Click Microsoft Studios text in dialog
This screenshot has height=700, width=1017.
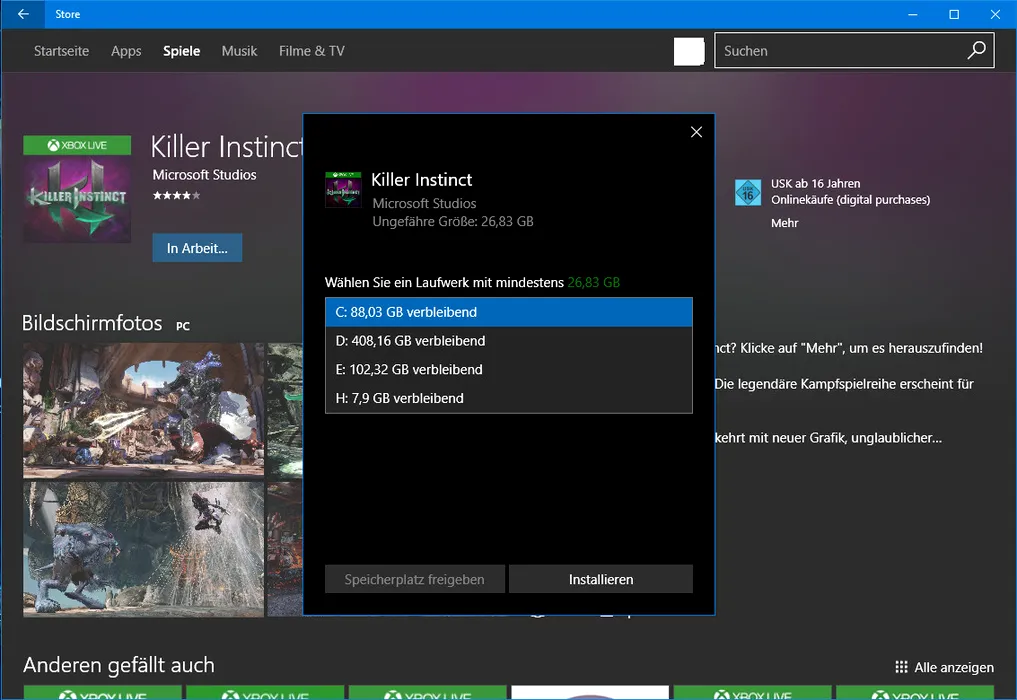click(424, 203)
